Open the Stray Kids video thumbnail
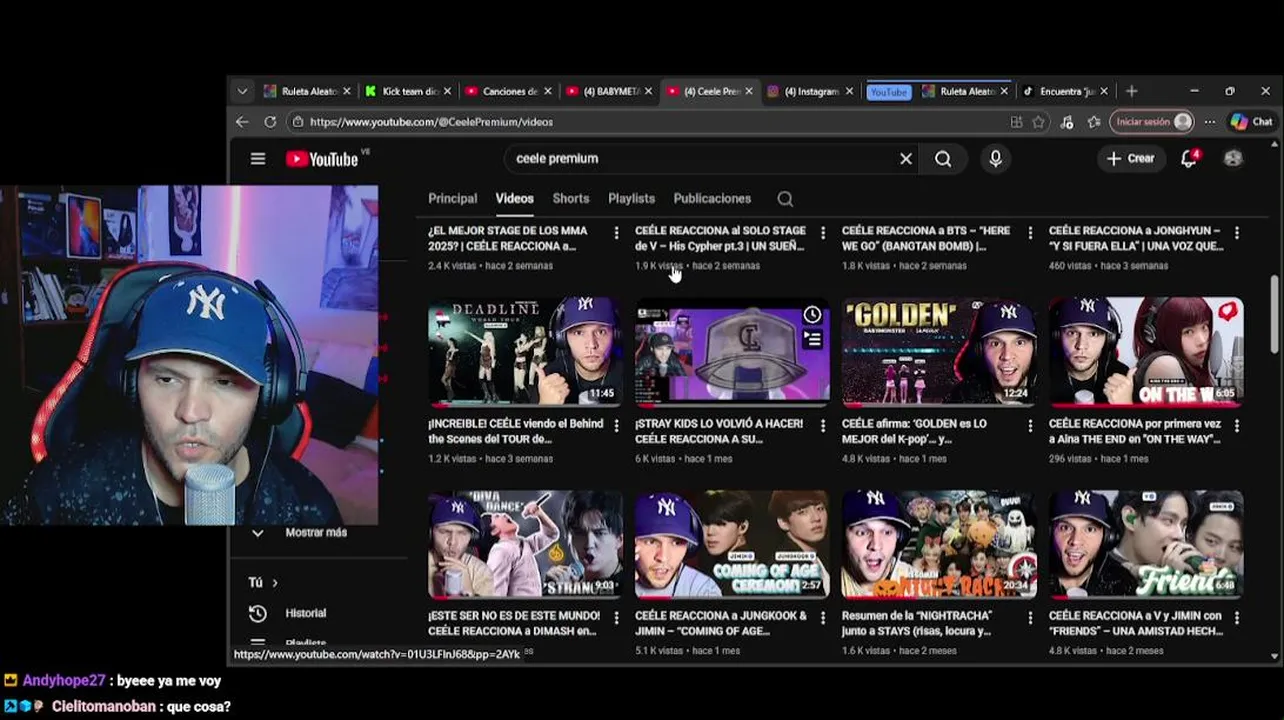1284x720 pixels. 732,351
